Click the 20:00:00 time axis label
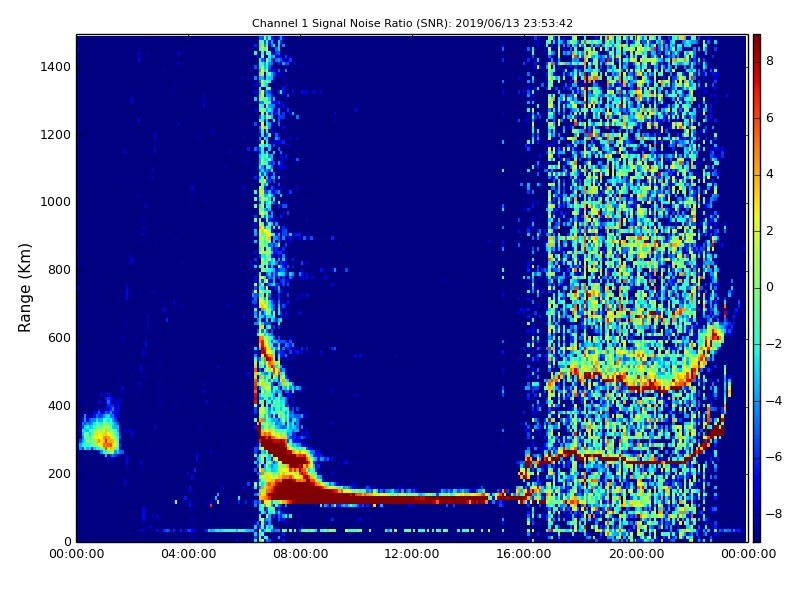 [x=636, y=554]
